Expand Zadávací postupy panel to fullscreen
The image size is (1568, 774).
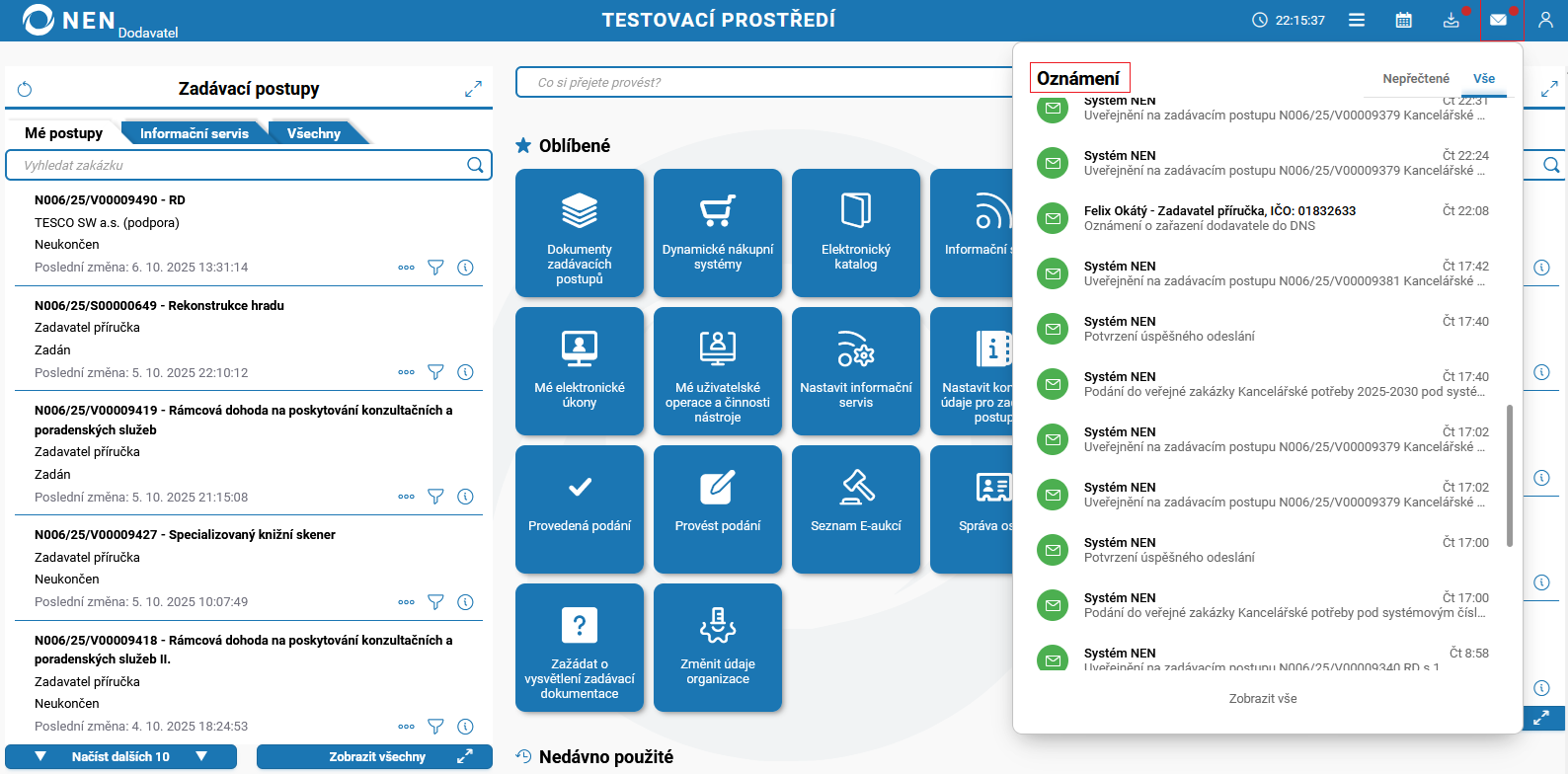473,89
